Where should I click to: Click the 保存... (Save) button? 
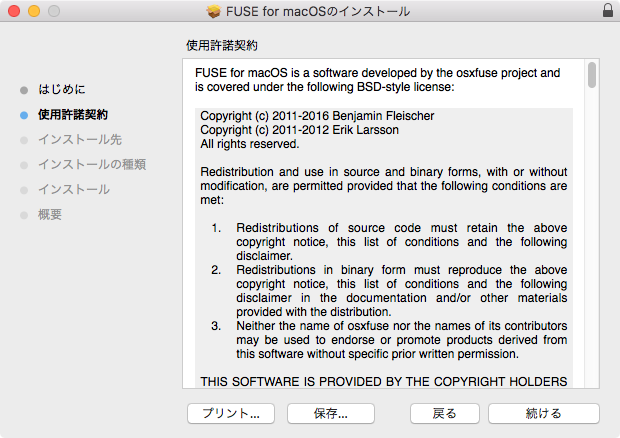[x=331, y=413]
